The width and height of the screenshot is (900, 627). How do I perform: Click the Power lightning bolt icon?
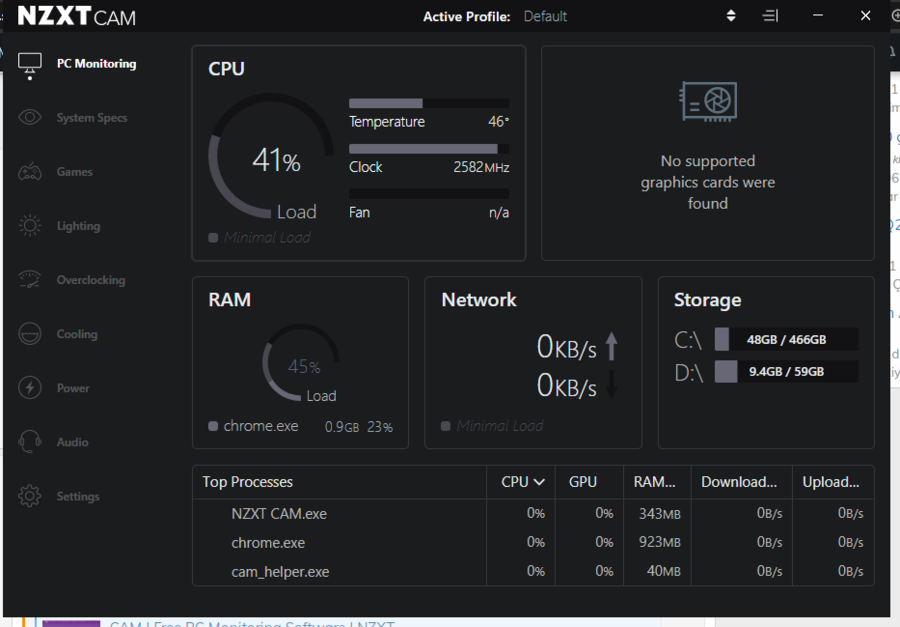[x=30, y=388]
